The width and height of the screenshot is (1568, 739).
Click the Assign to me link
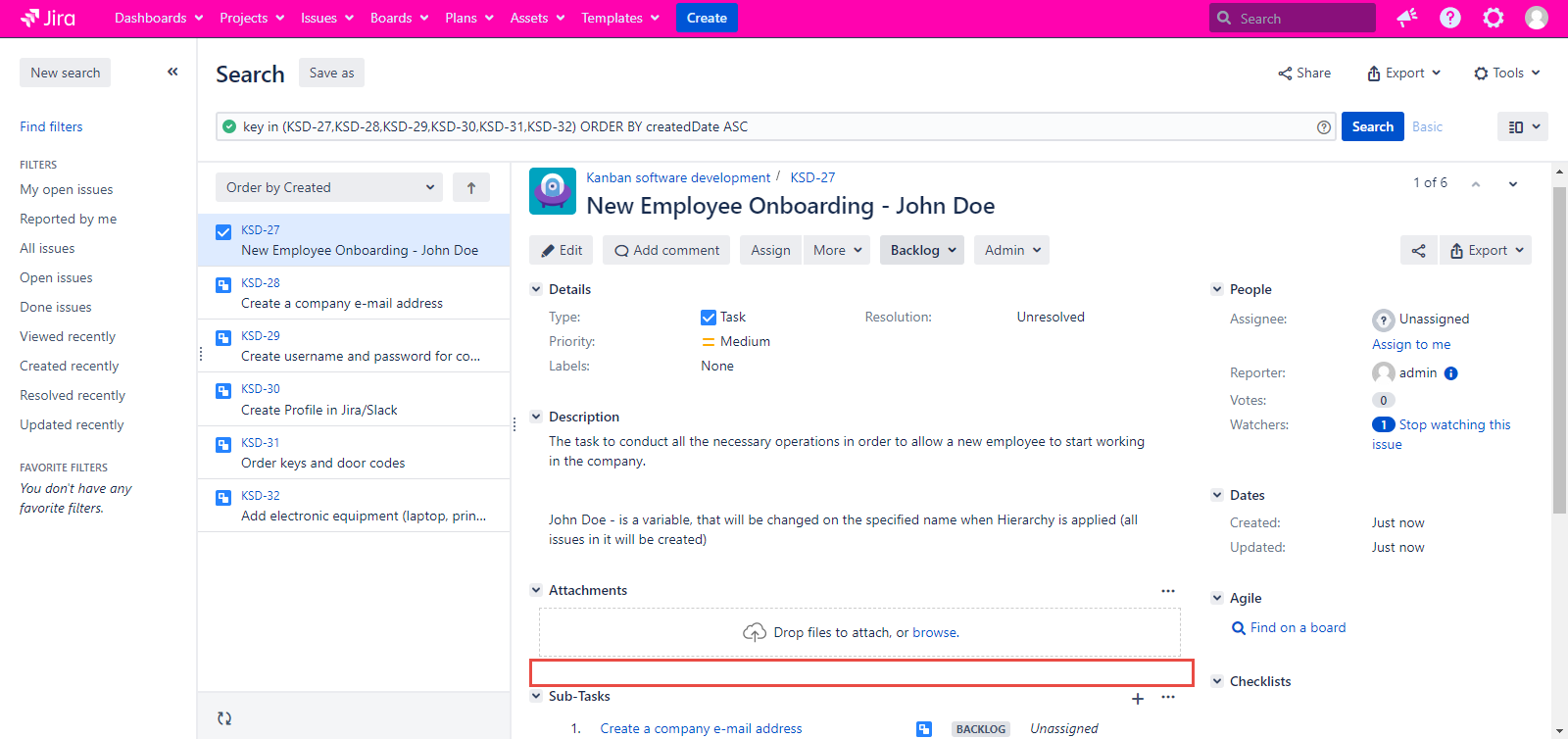click(1411, 344)
